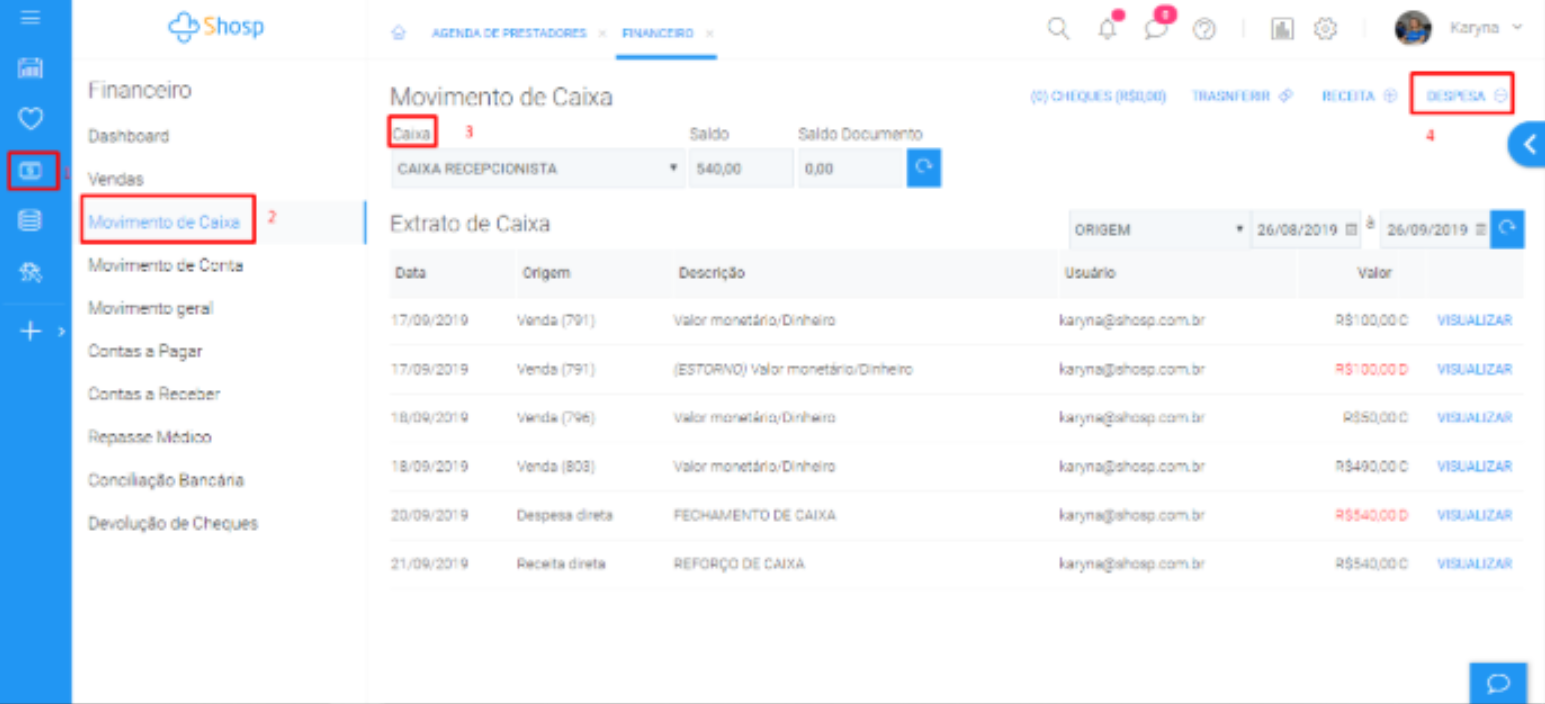Open the chat messages icon in header
1545x704 pixels.
coord(1156,29)
